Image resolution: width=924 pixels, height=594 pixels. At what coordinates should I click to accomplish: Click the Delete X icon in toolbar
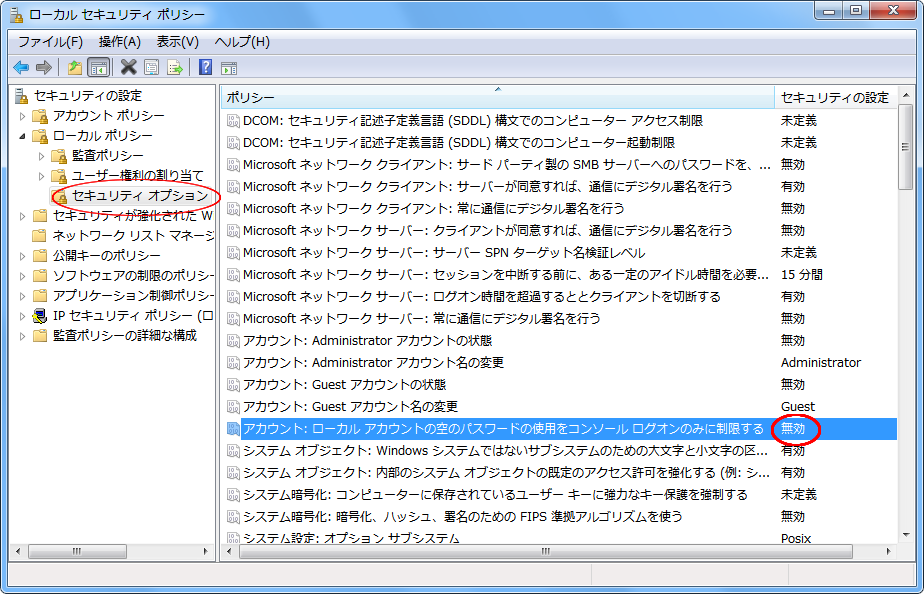tap(128, 67)
